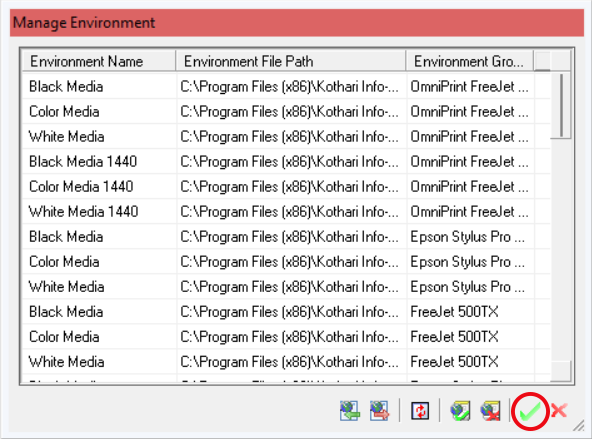Select the FreeJet 500TX Color Media row
The width and height of the screenshot is (592, 439).
click(x=286, y=337)
